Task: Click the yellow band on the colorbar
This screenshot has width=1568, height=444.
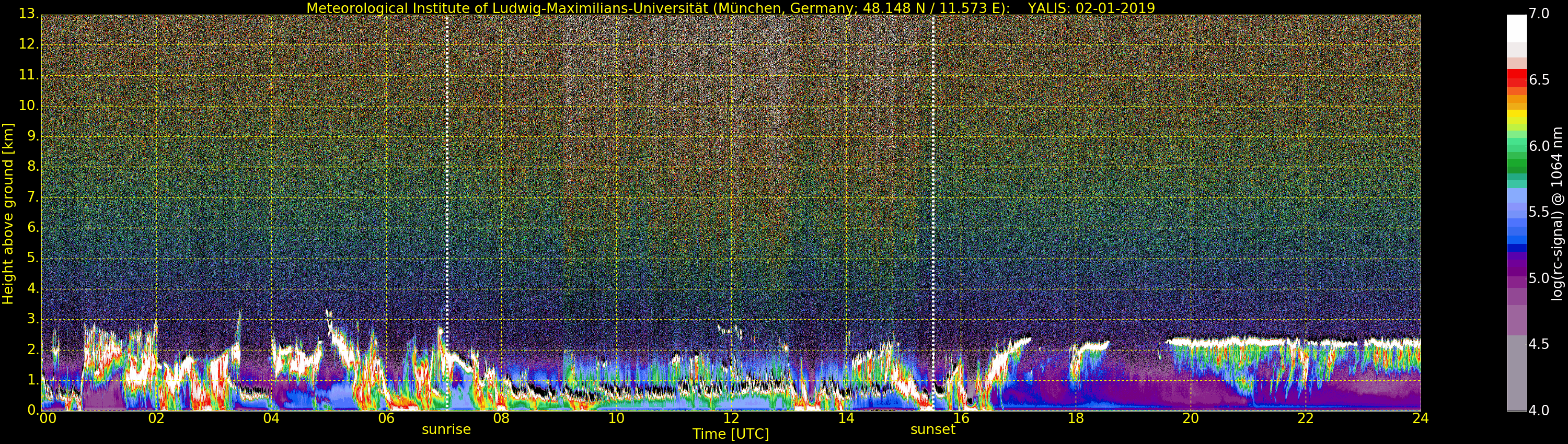Action: (1516, 115)
